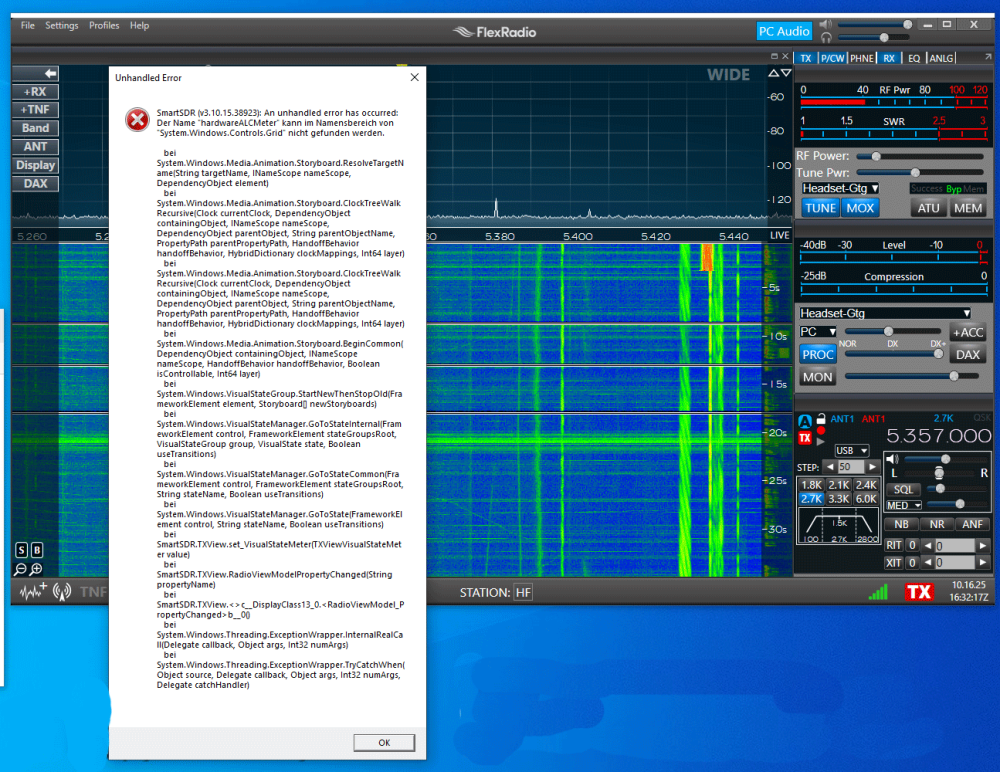The width and height of the screenshot is (1000, 772).
Task: Open the USB mode dropdown
Action: tap(851, 450)
